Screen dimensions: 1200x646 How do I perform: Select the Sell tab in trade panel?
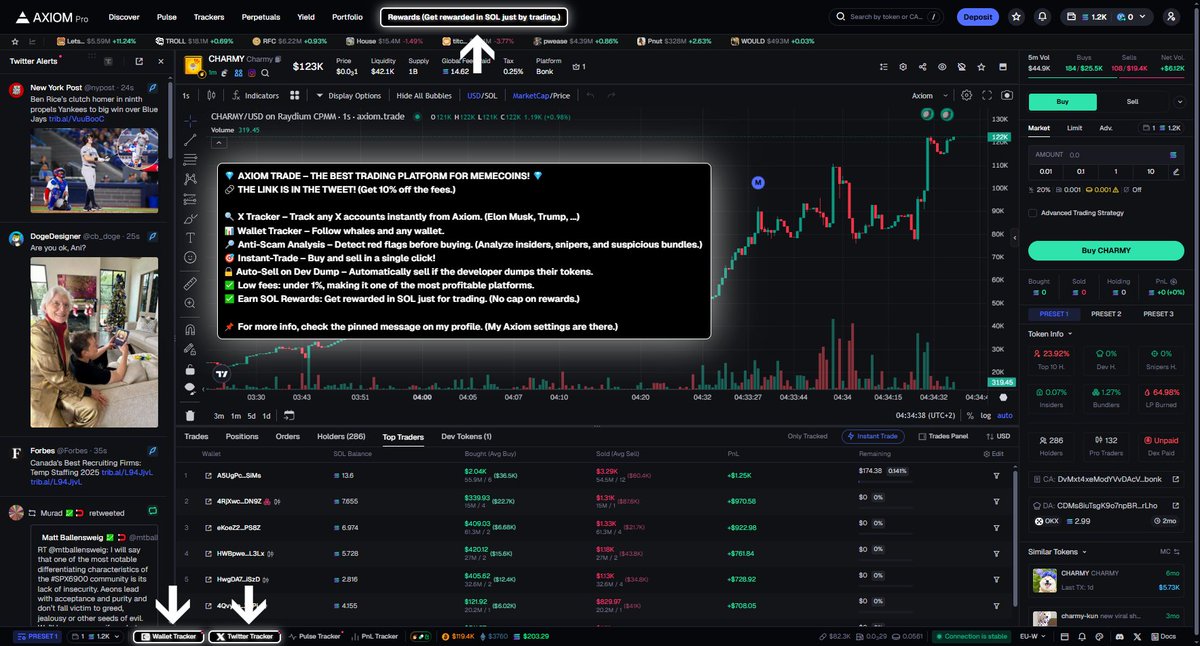click(1133, 101)
